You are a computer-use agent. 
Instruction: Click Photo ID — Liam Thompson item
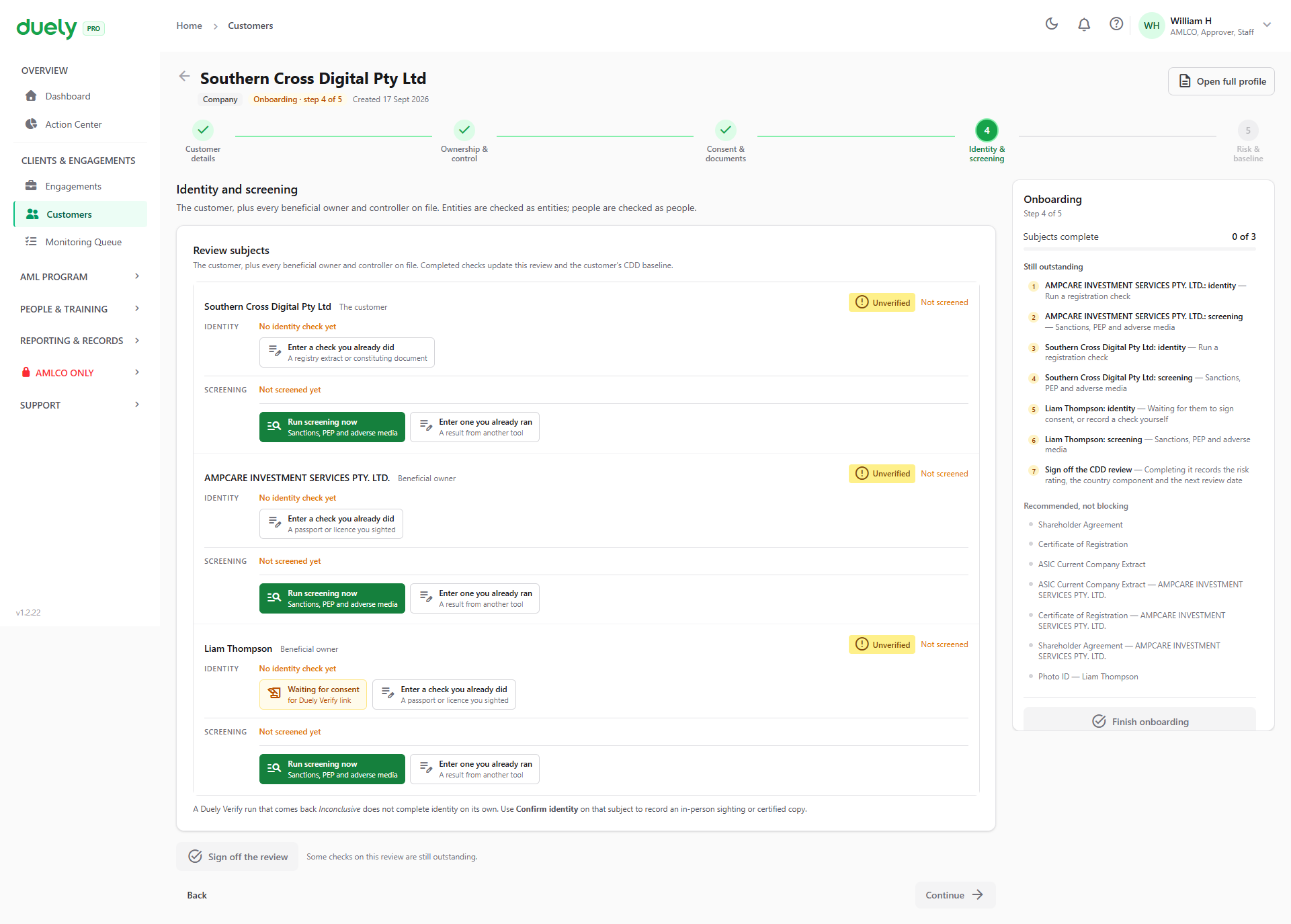click(x=1088, y=677)
